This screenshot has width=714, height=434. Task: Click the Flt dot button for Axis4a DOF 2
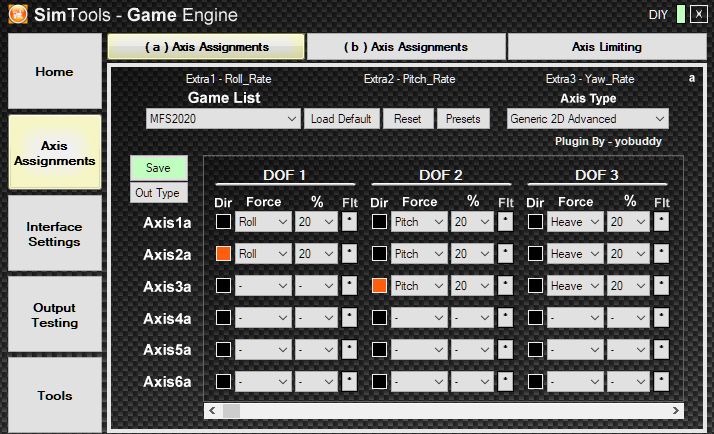click(x=505, y=317)
